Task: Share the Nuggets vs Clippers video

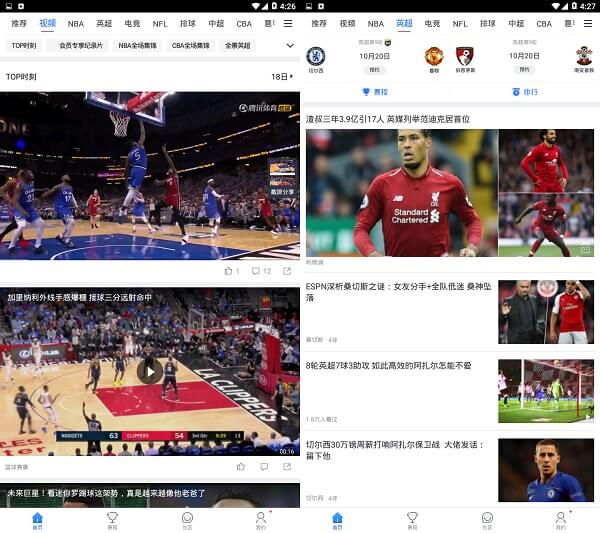Action: click(287, 467)
